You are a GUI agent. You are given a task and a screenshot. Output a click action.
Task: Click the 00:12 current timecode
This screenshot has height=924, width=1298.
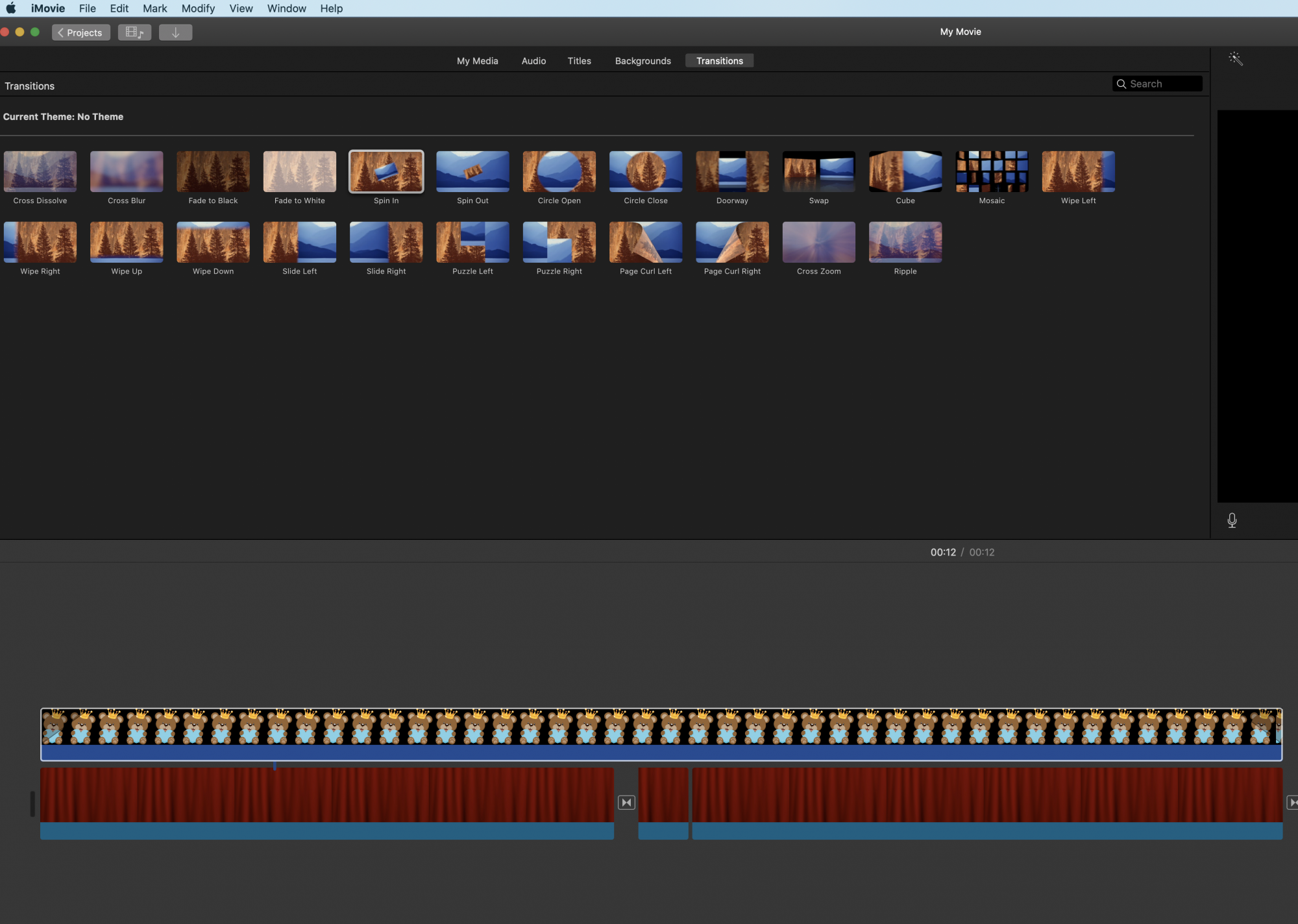(943, 552)
